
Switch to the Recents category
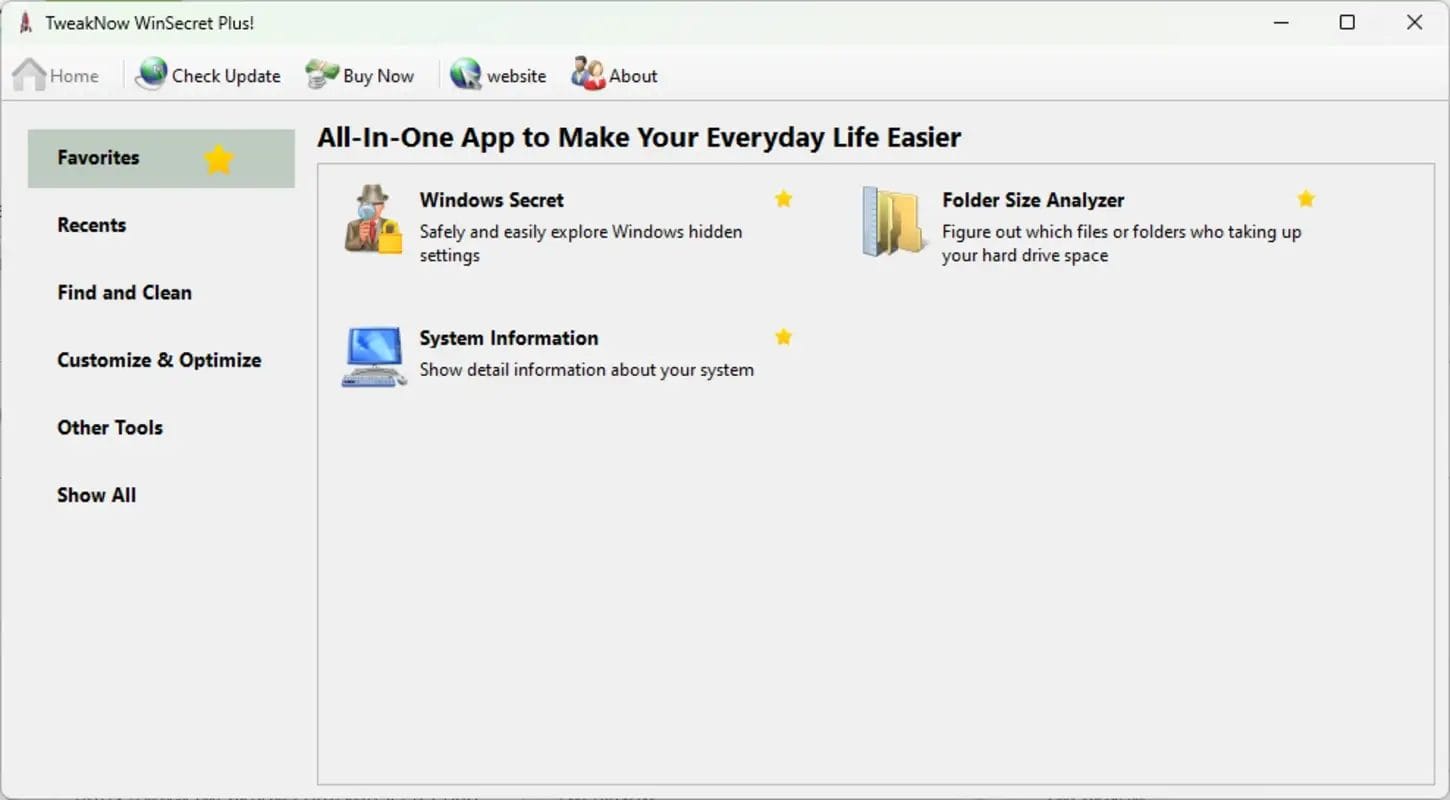(92, 225)
